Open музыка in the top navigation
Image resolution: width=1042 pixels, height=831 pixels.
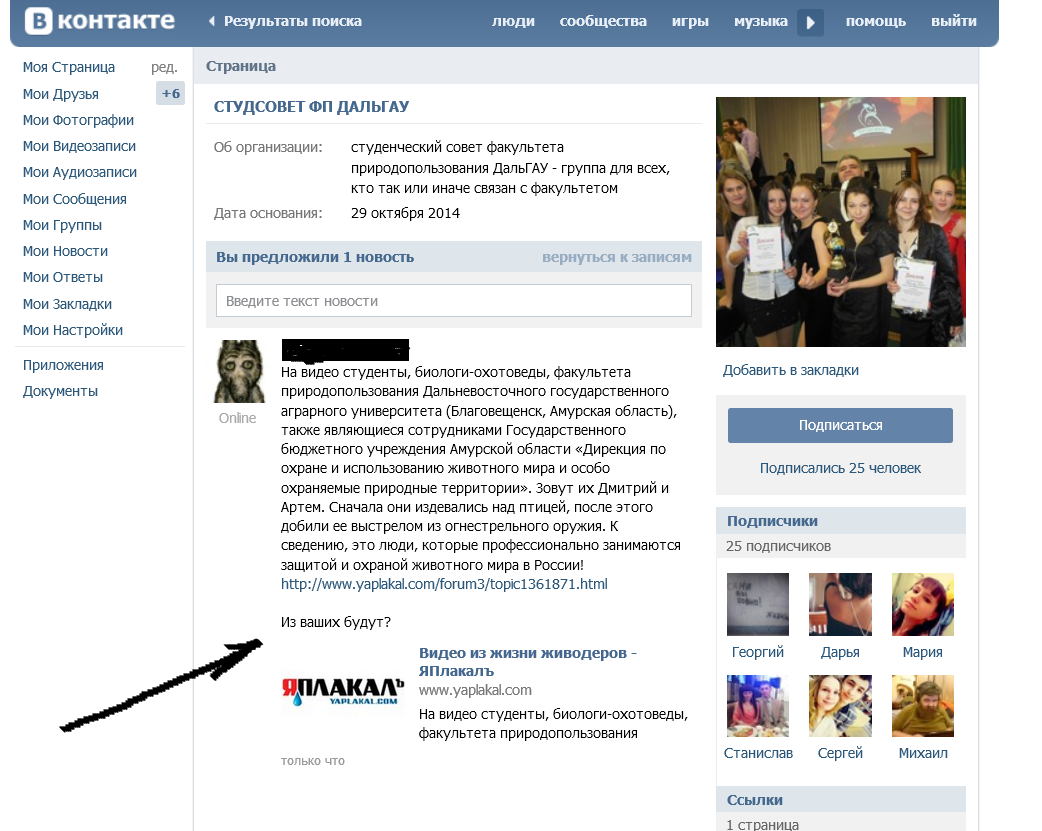tap(760, 21)
